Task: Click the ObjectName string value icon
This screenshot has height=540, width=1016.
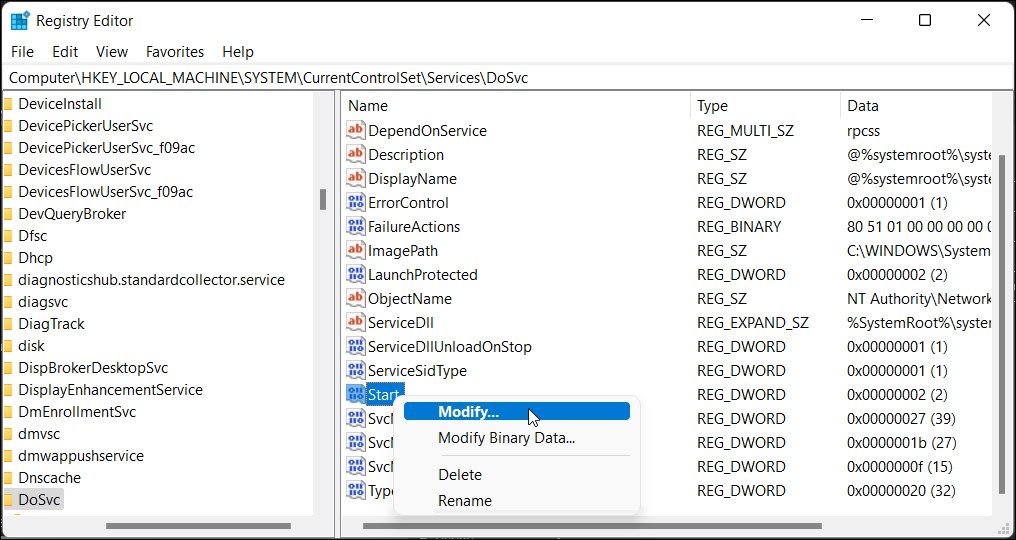Action: point(356,298)
